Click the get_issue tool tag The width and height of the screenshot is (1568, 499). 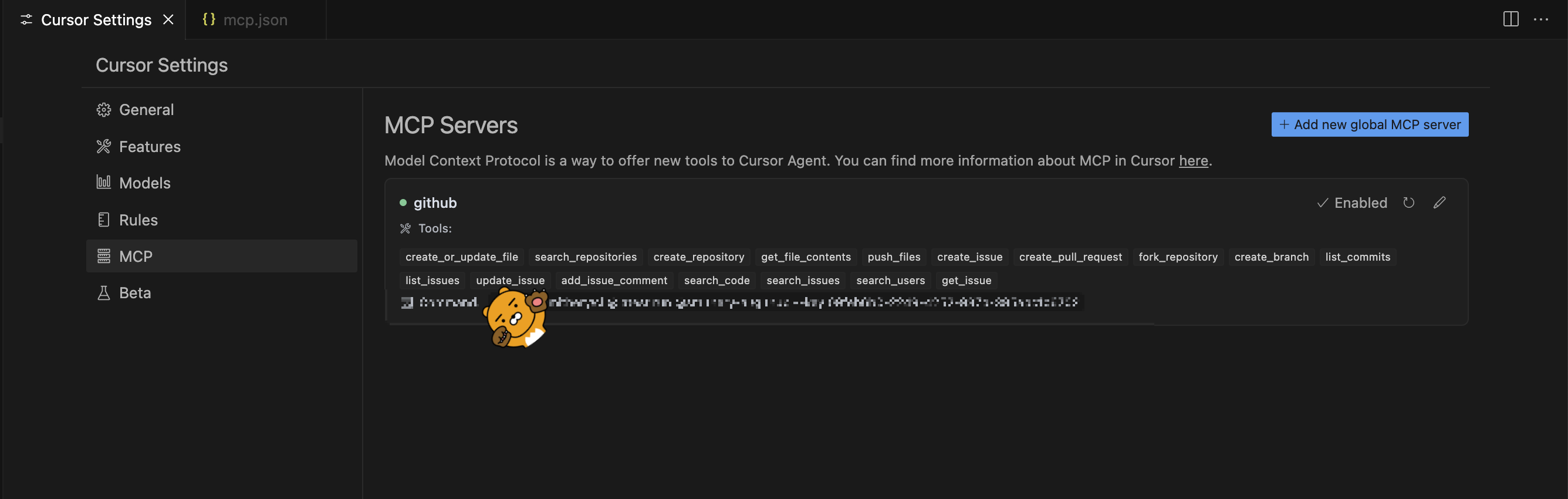coord(966,280)
